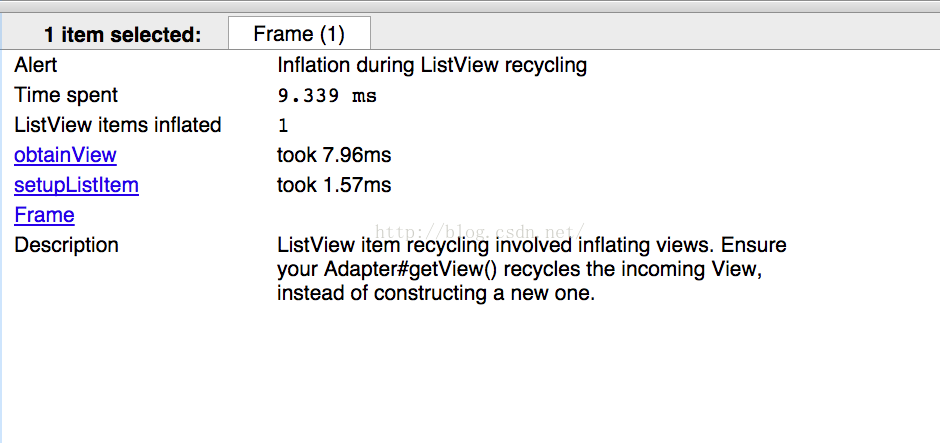Select the Description row label

point(67,245)
